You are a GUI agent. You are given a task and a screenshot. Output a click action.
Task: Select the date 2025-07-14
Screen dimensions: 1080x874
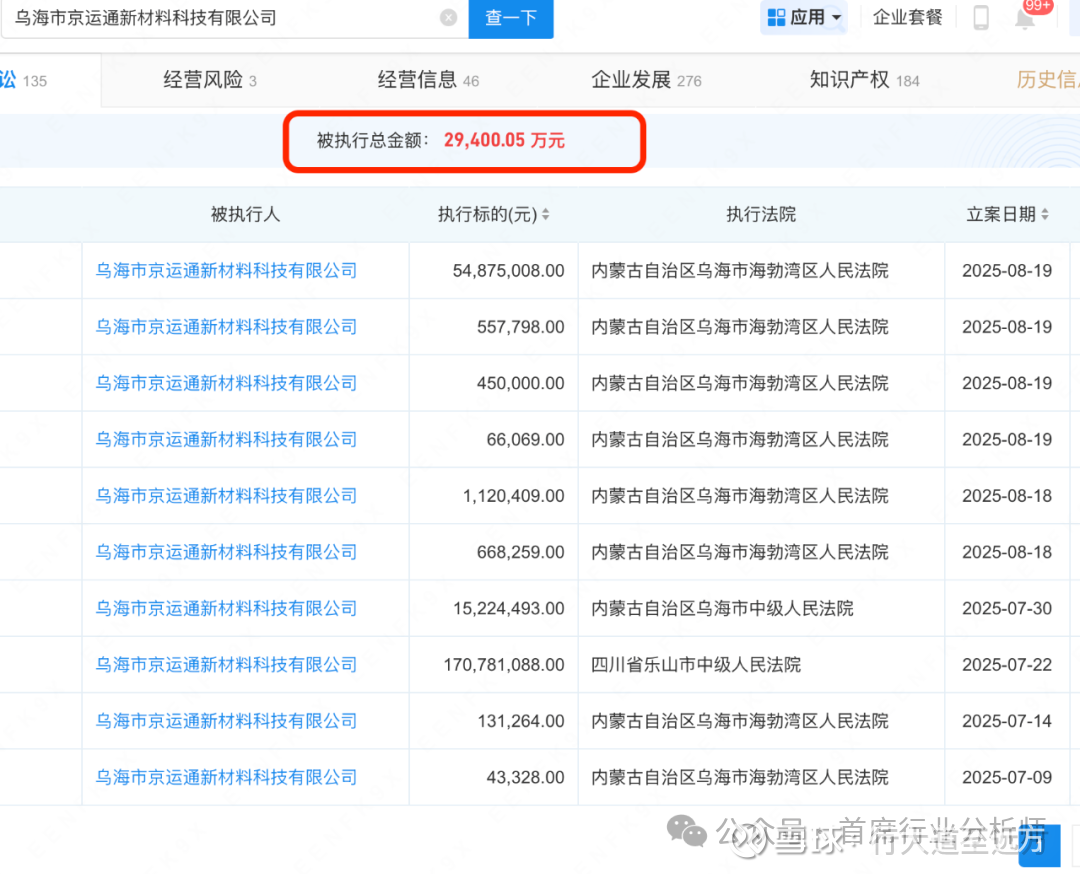click(x=1007, y=721)
